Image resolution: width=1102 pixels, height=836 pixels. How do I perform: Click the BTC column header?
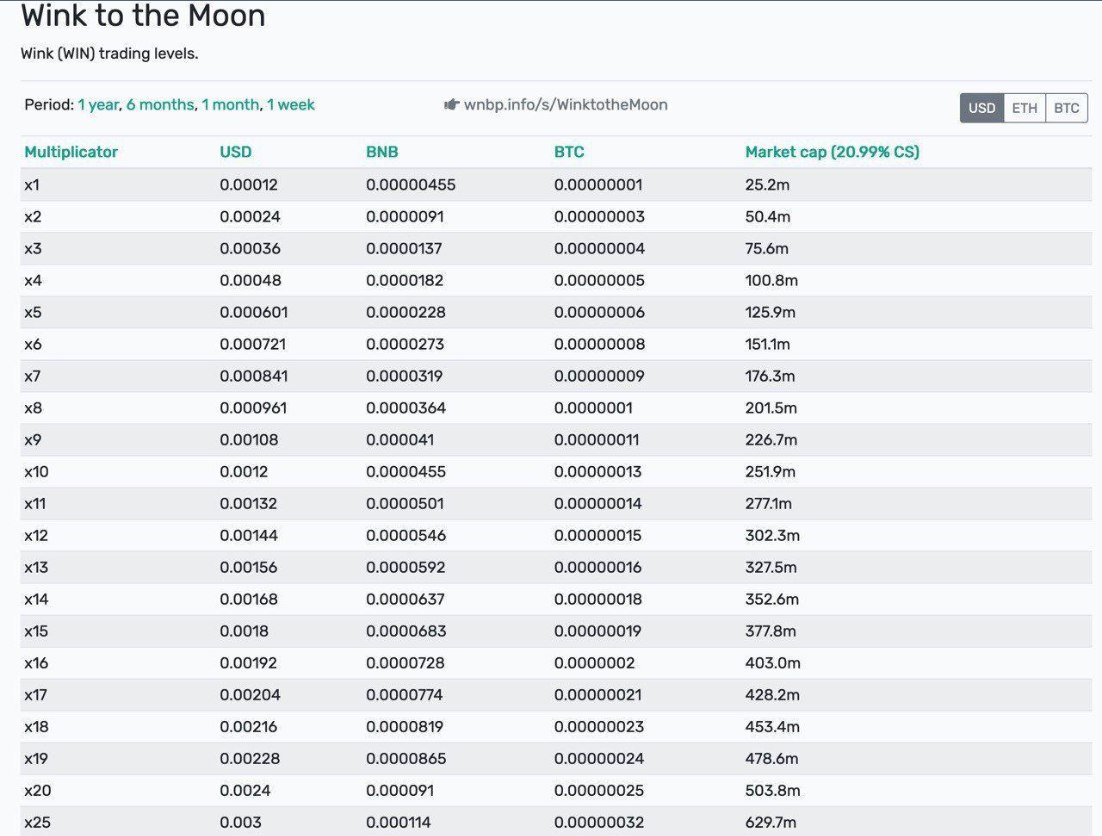[569, 152]
